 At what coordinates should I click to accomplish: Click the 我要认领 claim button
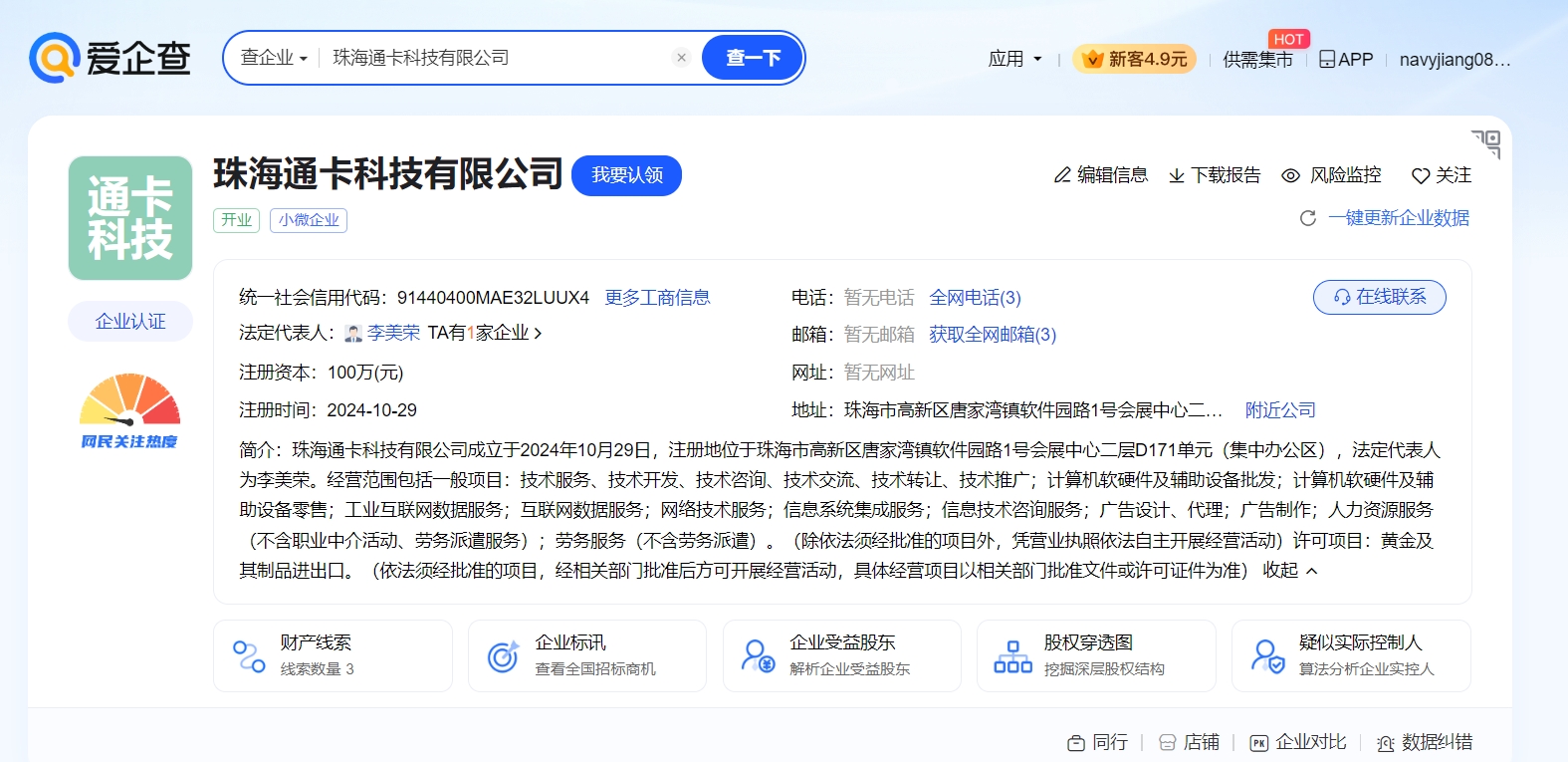tap(626, 175)
